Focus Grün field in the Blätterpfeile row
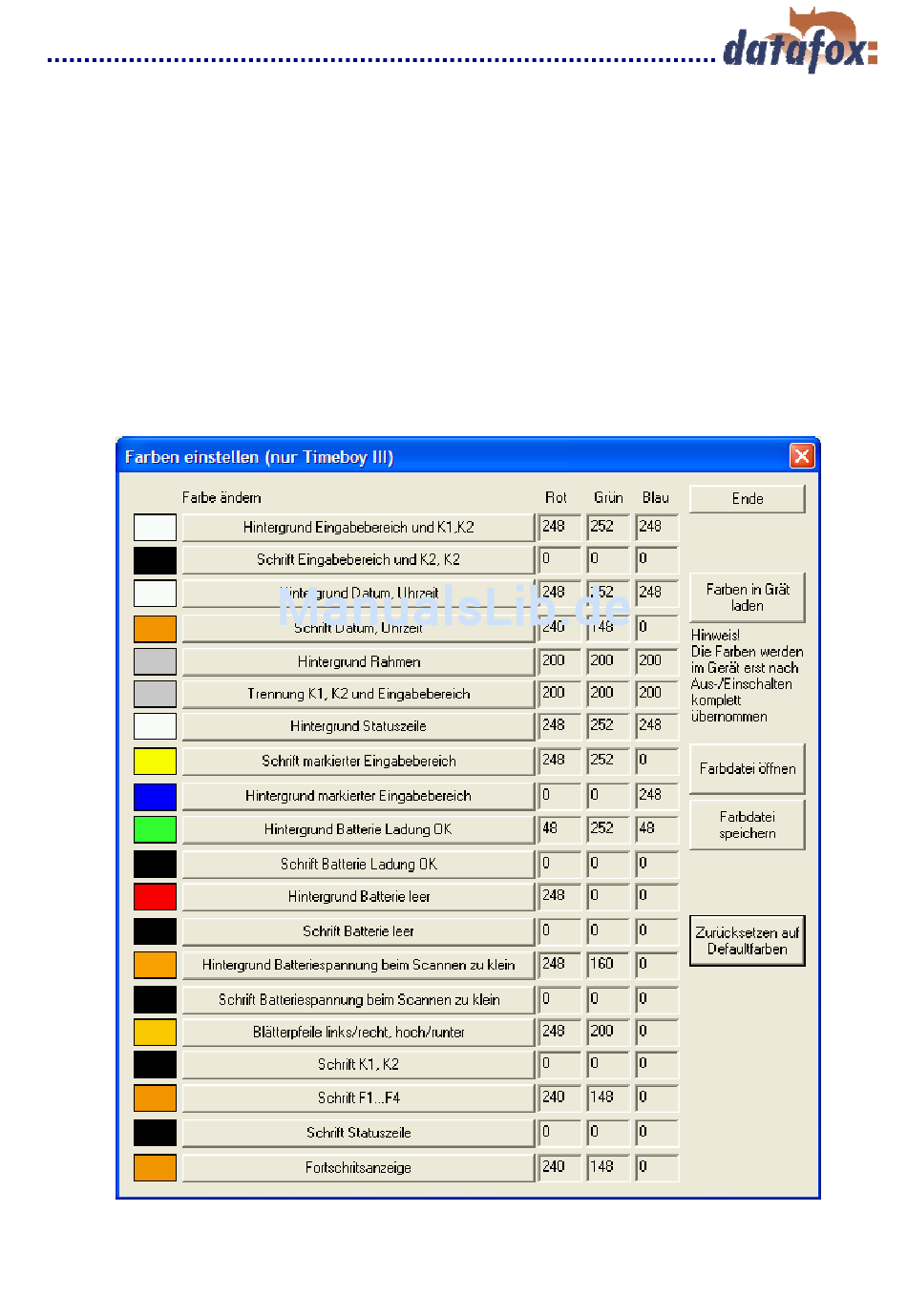This screenshot has width=907, height=1316. point(608,1032)
